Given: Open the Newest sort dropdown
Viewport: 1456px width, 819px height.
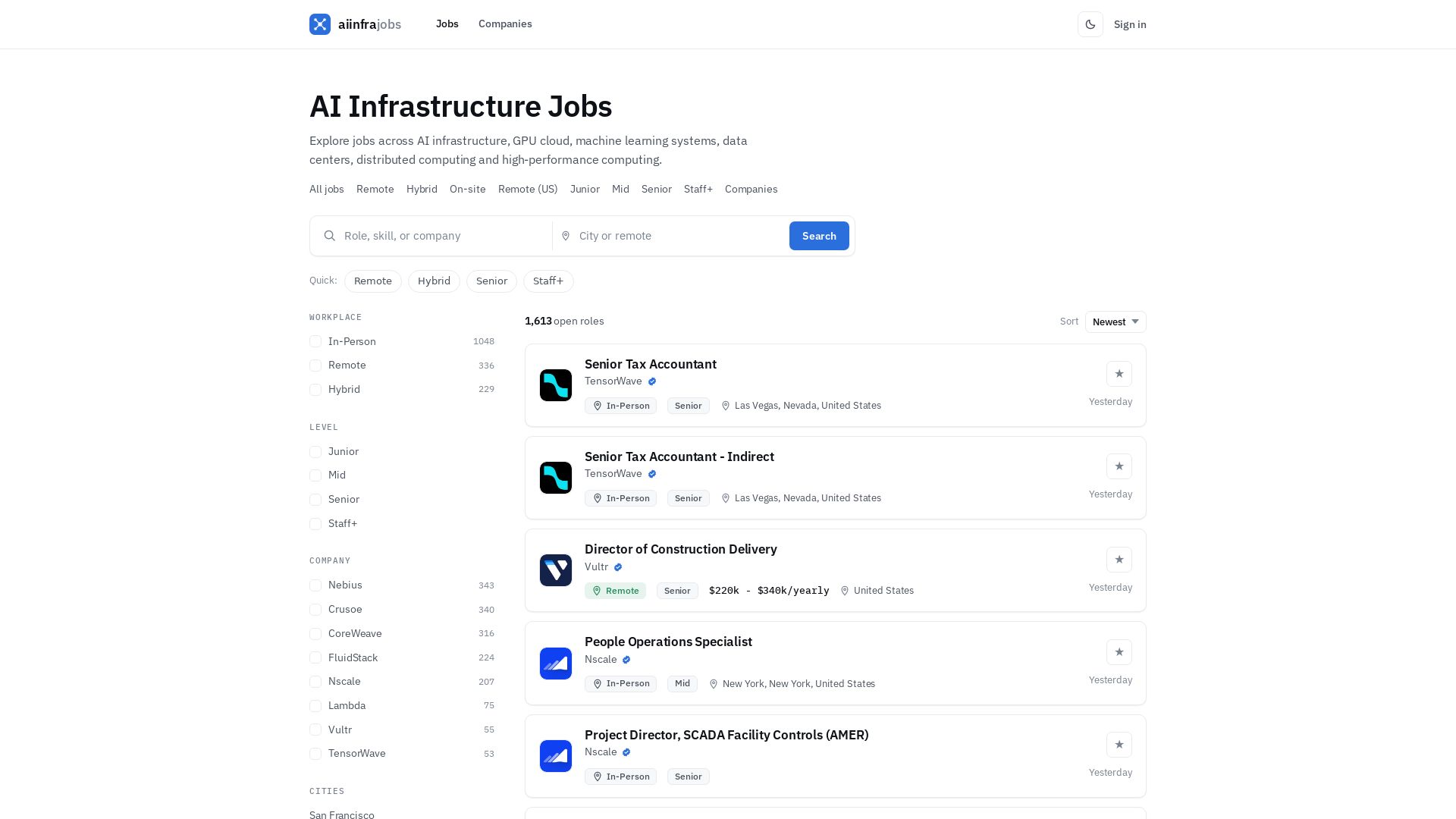Looking at the screenshot, I should 1116,322.
